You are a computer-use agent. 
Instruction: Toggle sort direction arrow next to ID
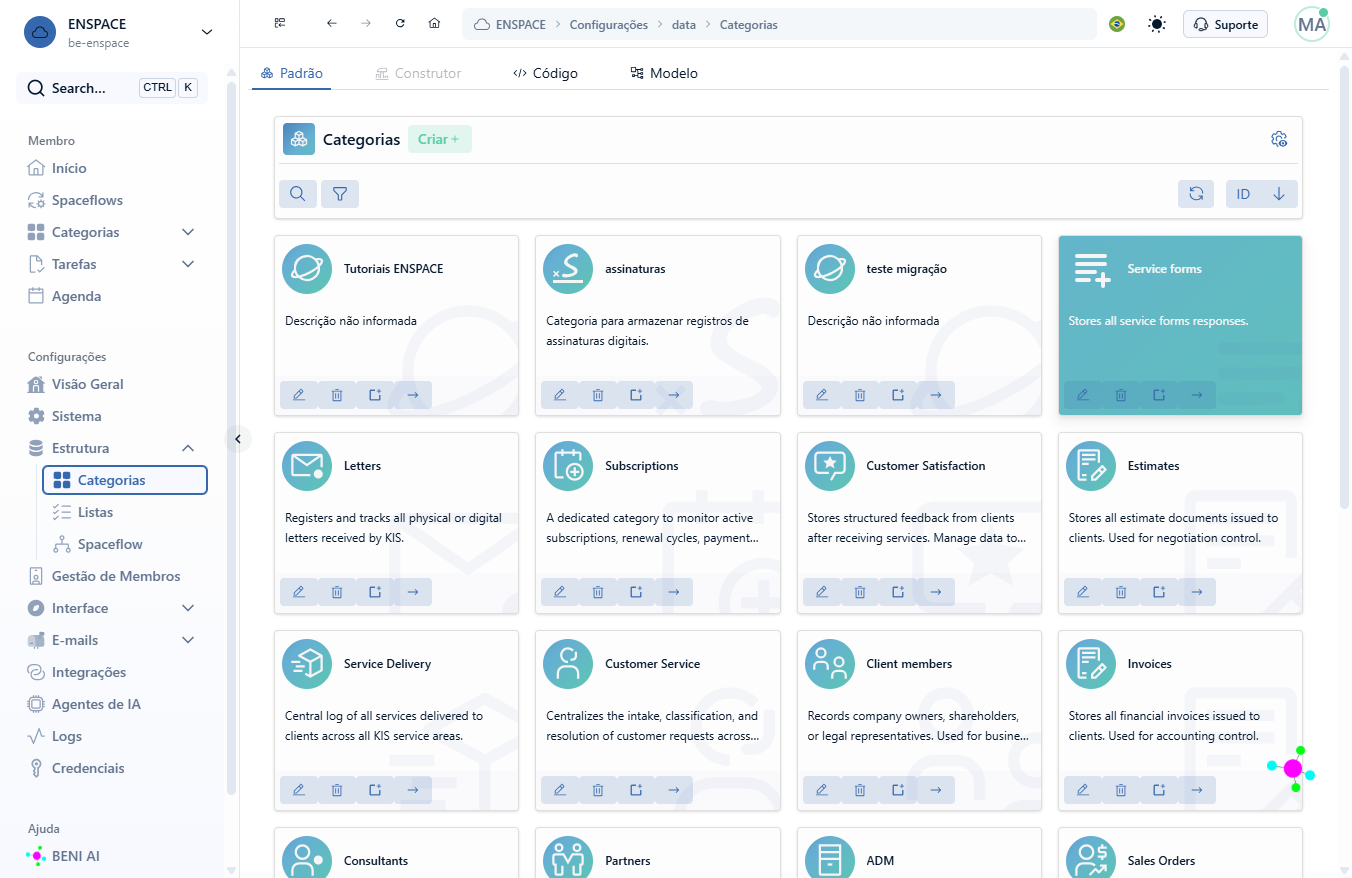tap(1279, 194)
